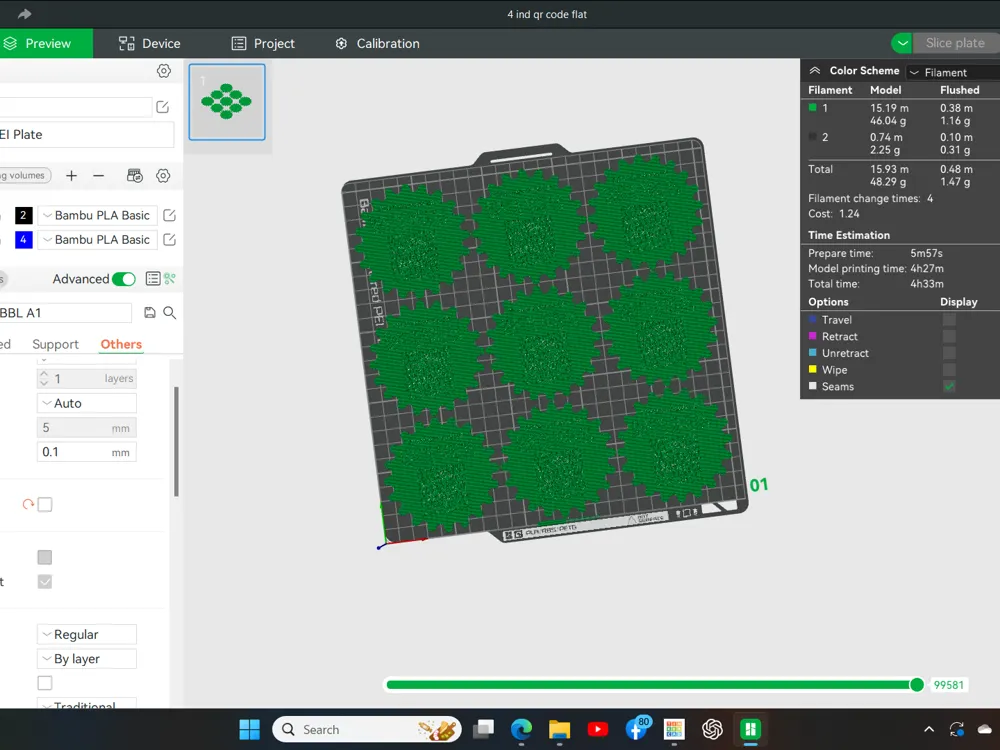This screenshot has height=750, width=1000.
Task: Tick the checkbox below By layer
Action: 45,683
